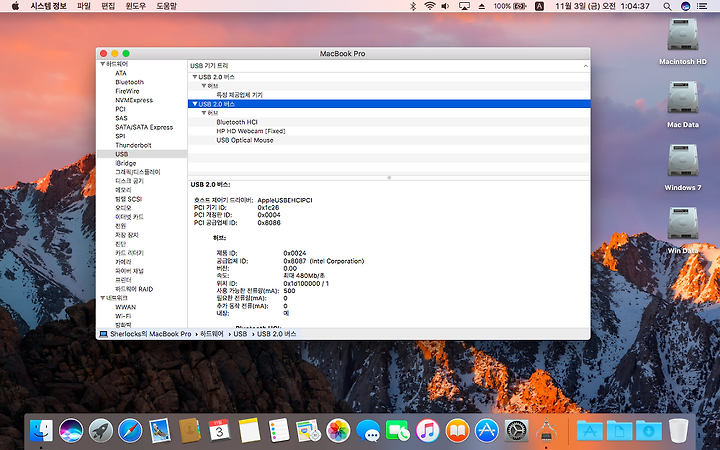Open Messages speech bubble icon in Dock
This screenshot has width=720, height=450.
click(368, 431)
